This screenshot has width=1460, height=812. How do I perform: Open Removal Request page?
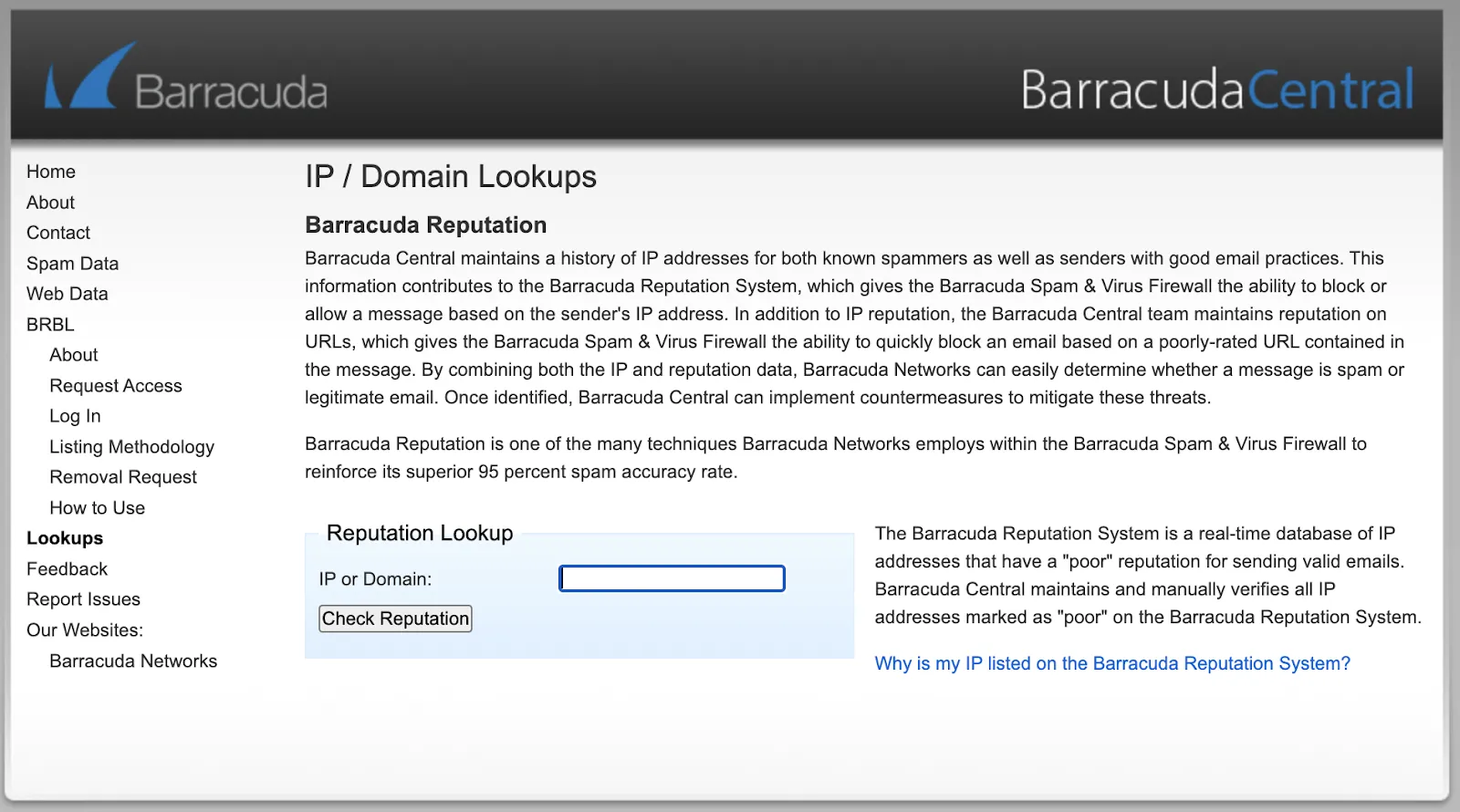tap(123, 477)
